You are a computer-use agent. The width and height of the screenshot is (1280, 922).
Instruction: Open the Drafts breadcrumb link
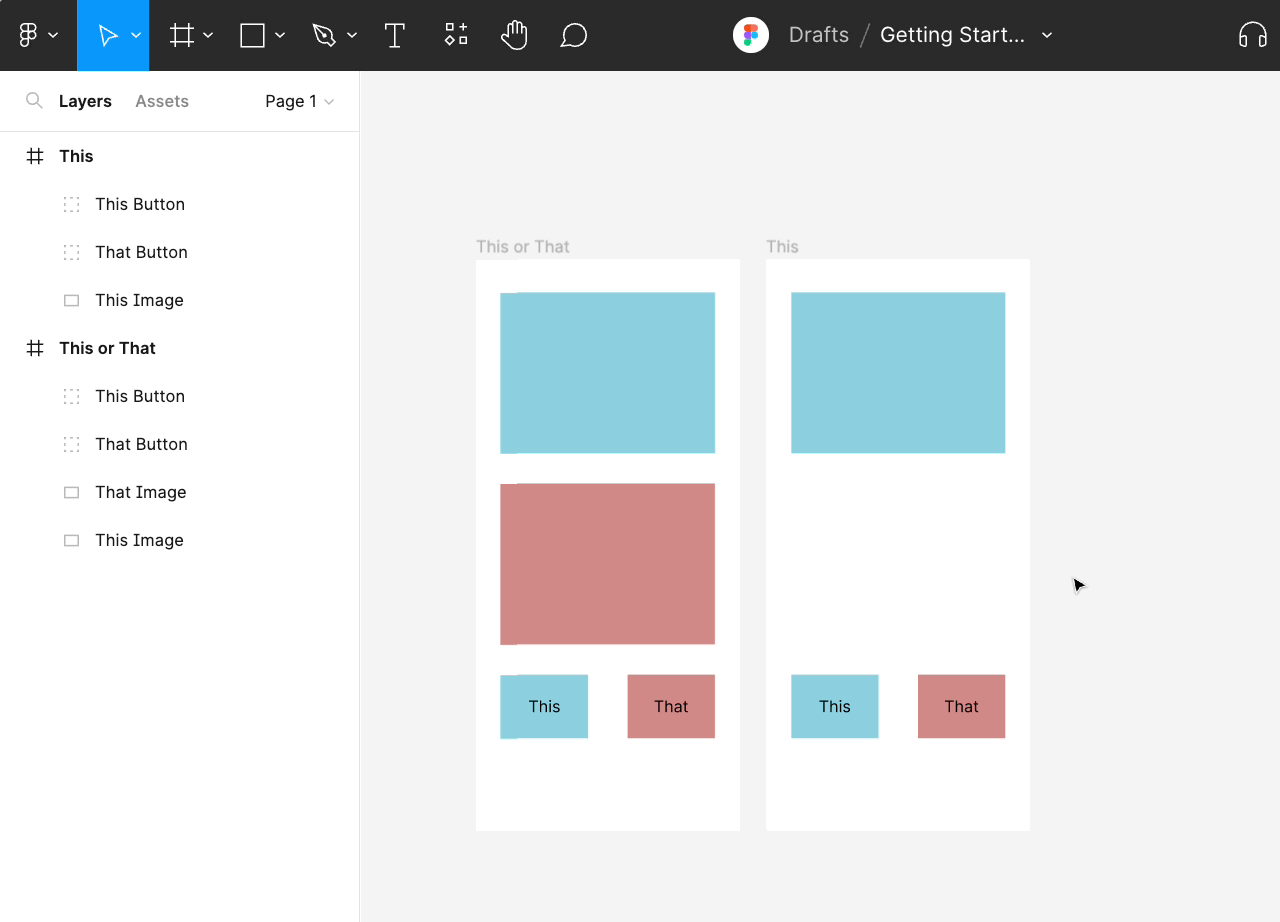click(x=818, y=35)
